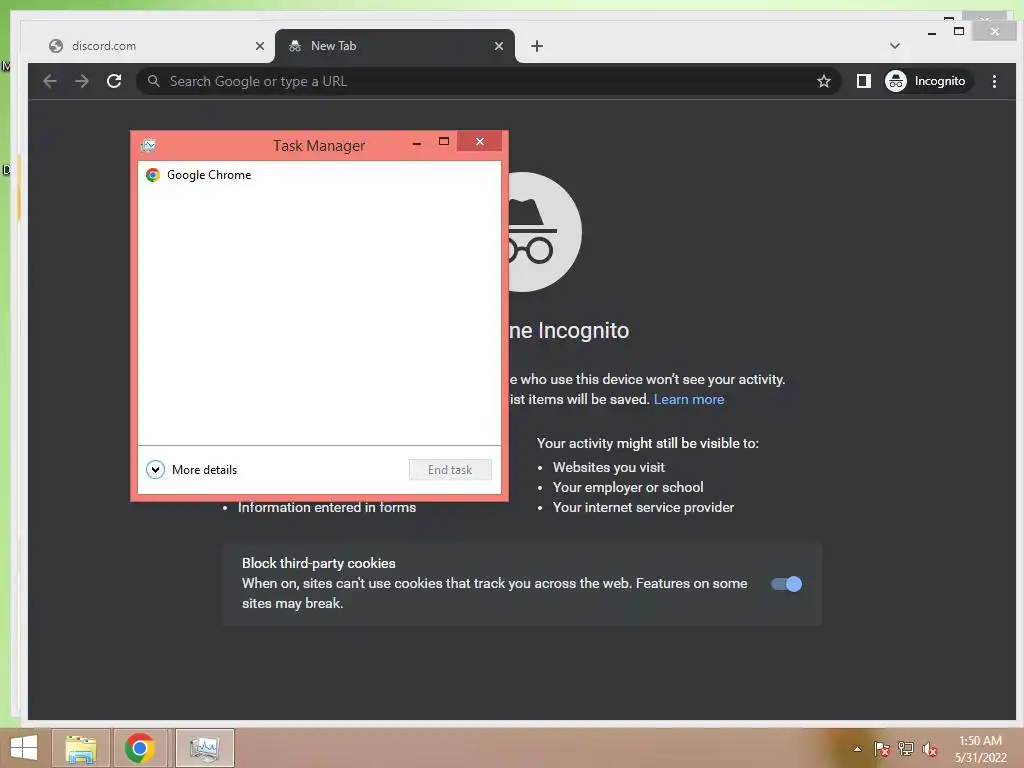This screenshot has height=768, width=1024.
Task: Click the End task button
Action: [450, 470]
